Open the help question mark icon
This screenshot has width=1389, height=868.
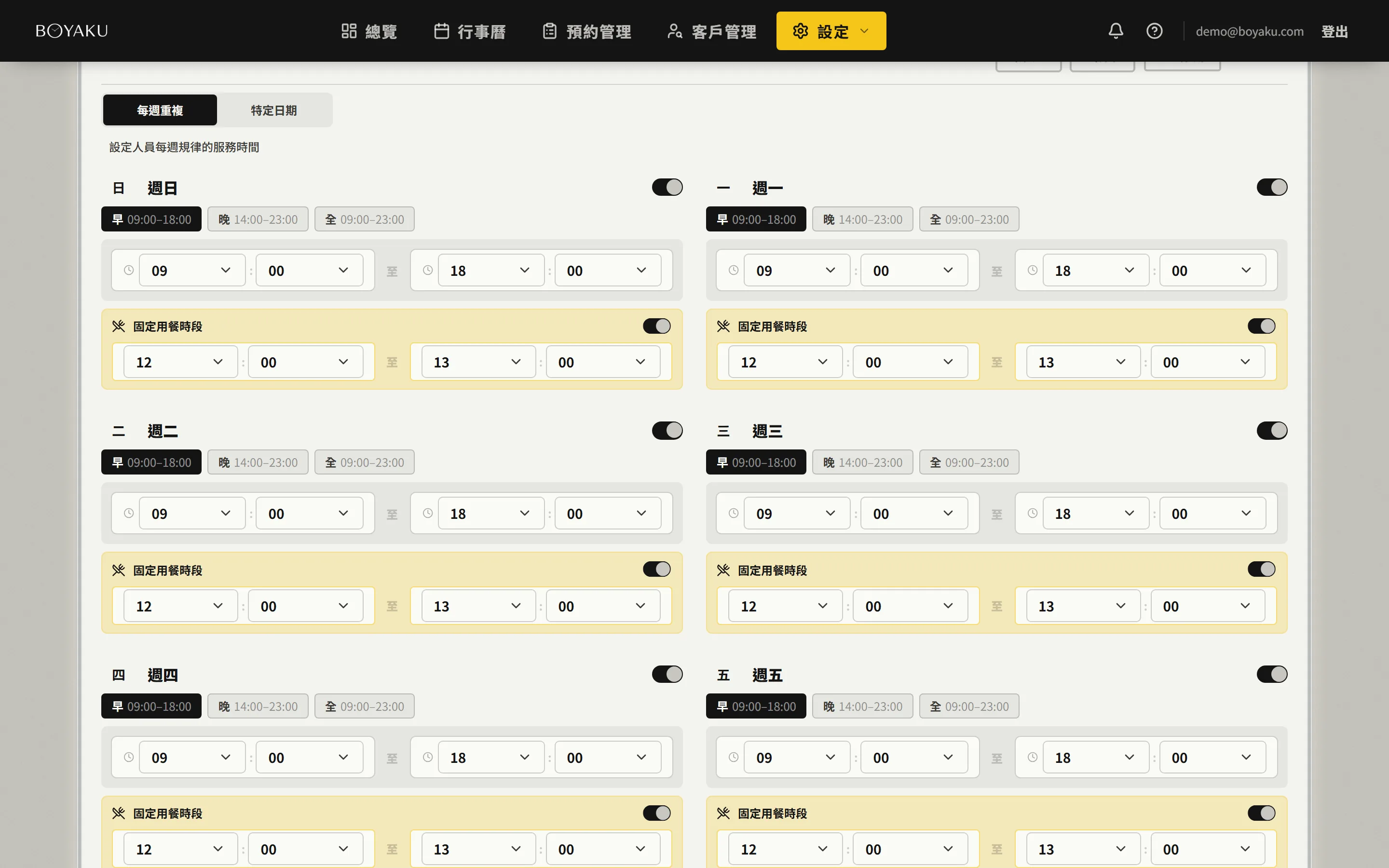click(x=1154, y=31)
